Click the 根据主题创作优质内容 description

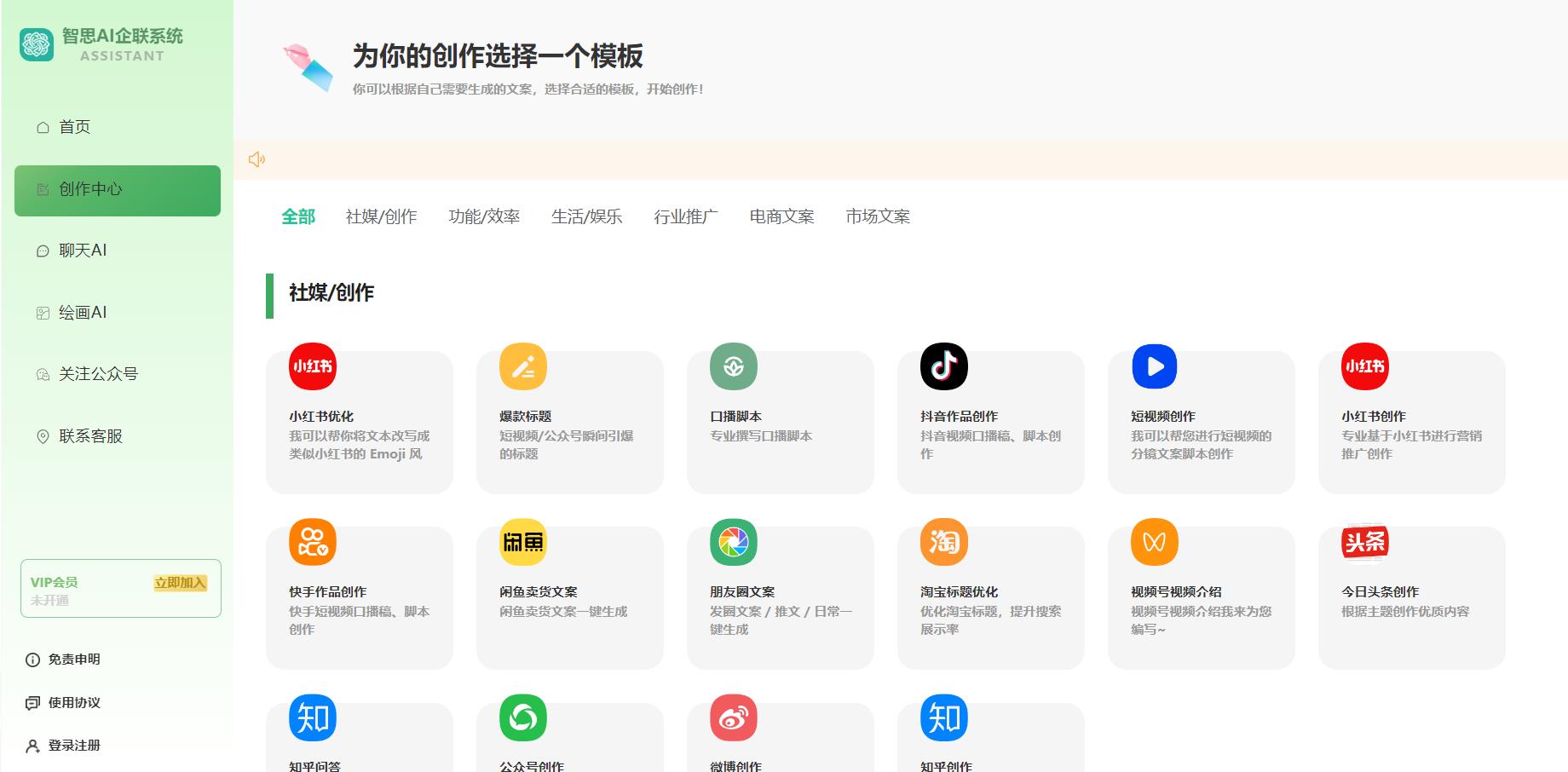pyautogui.click(x=1405, y=612)
